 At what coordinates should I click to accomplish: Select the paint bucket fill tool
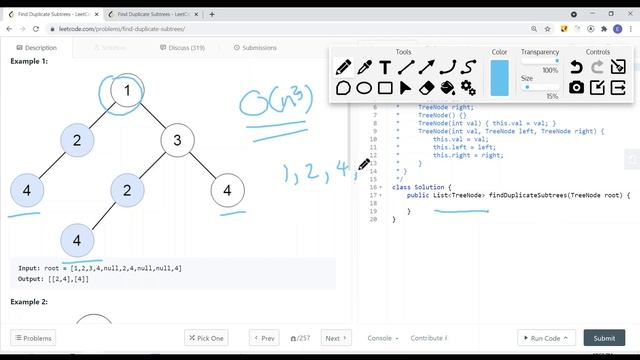(x=448, y=88)
